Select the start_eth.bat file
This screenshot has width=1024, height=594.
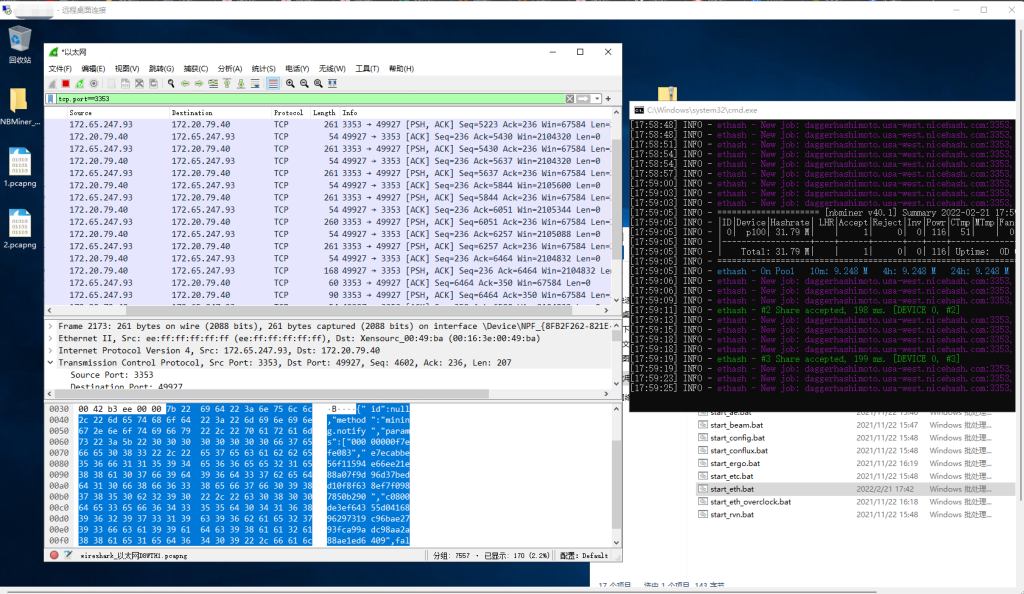point(730,489)
